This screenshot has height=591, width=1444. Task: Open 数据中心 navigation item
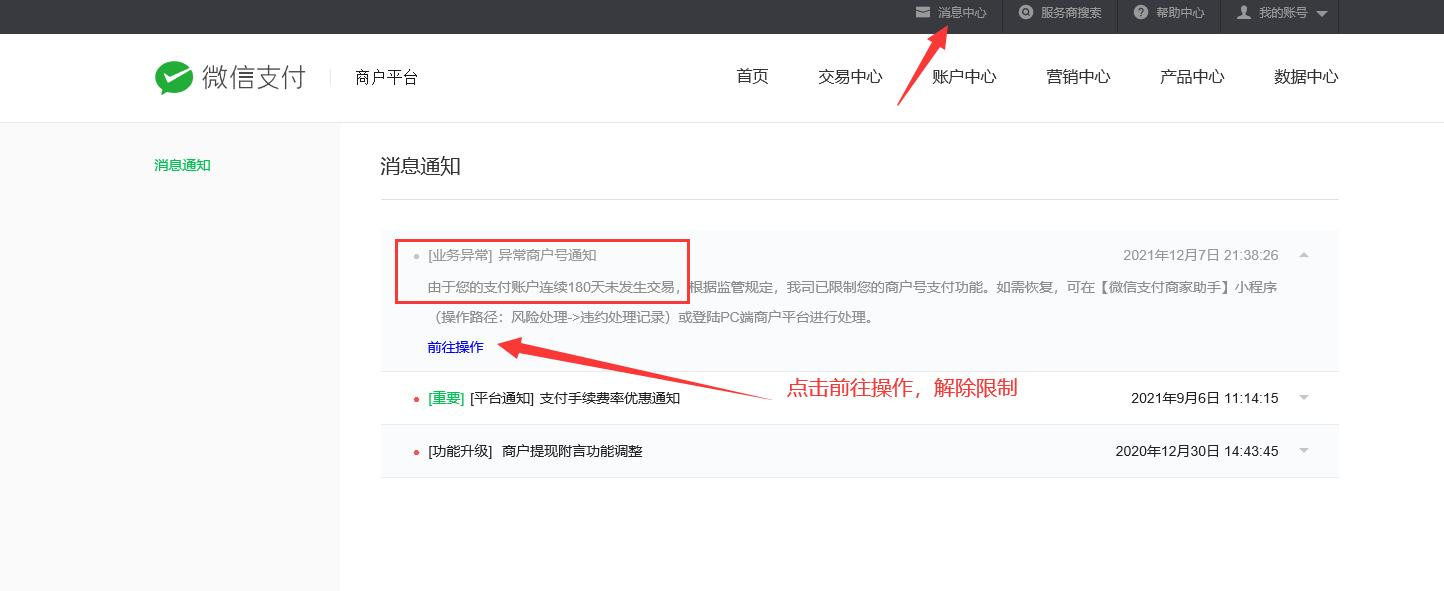pos(1306,76)
